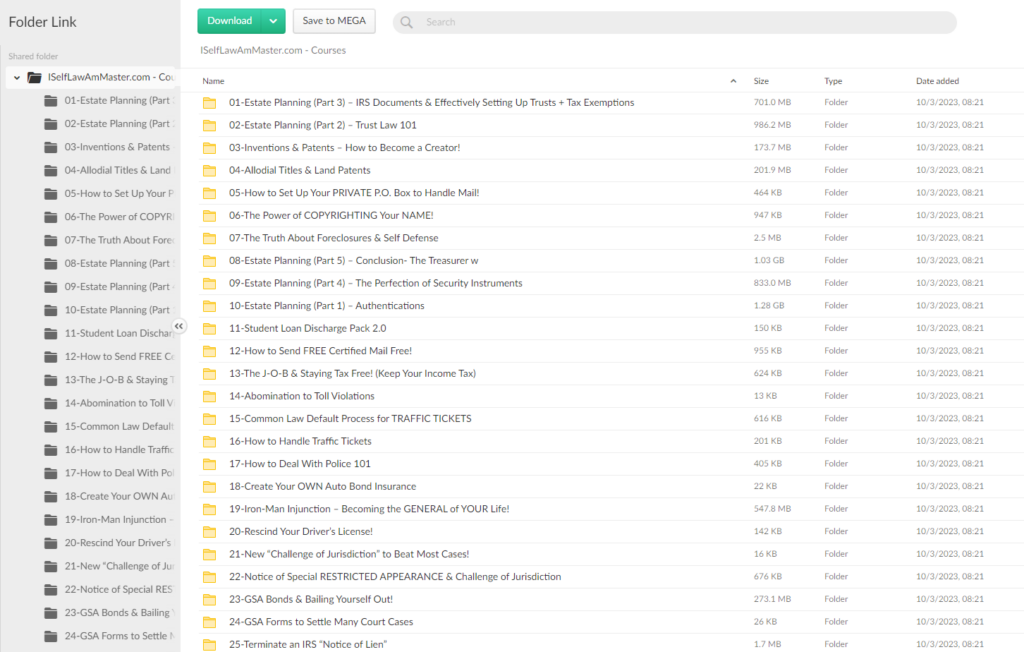
Task: Focus the Search input field
Action: point(680,22)
